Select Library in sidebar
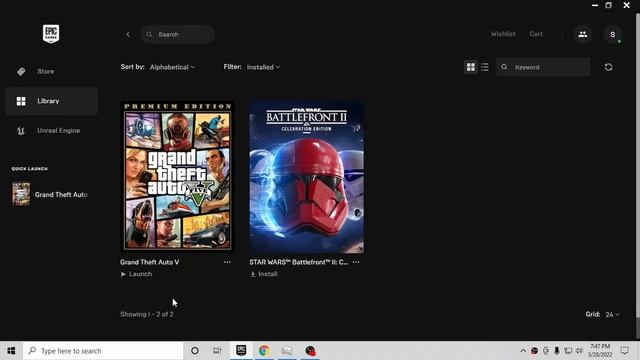Screen dimensions: 640x360 (x=51, y=101)
